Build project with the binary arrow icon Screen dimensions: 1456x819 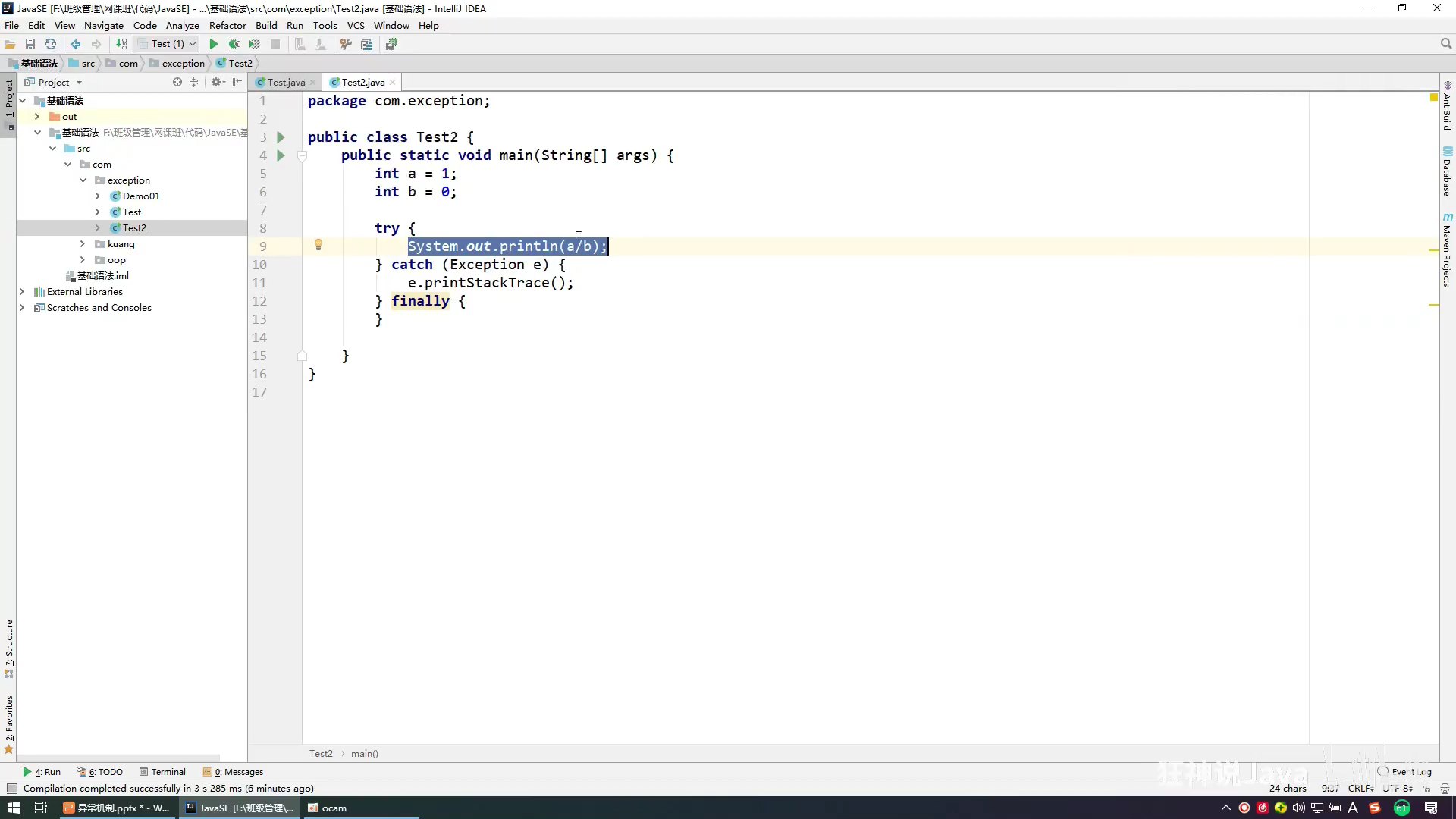click(x=121, y=44)
